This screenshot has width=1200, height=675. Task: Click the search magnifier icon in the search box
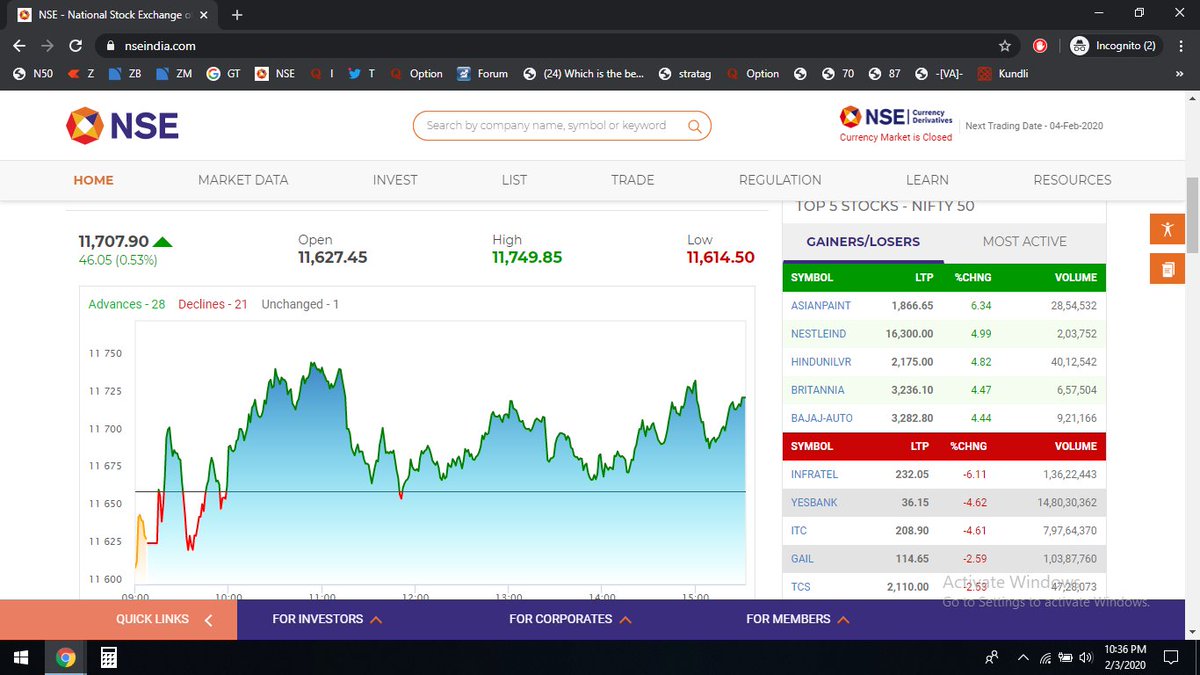(x=694, y=126)
